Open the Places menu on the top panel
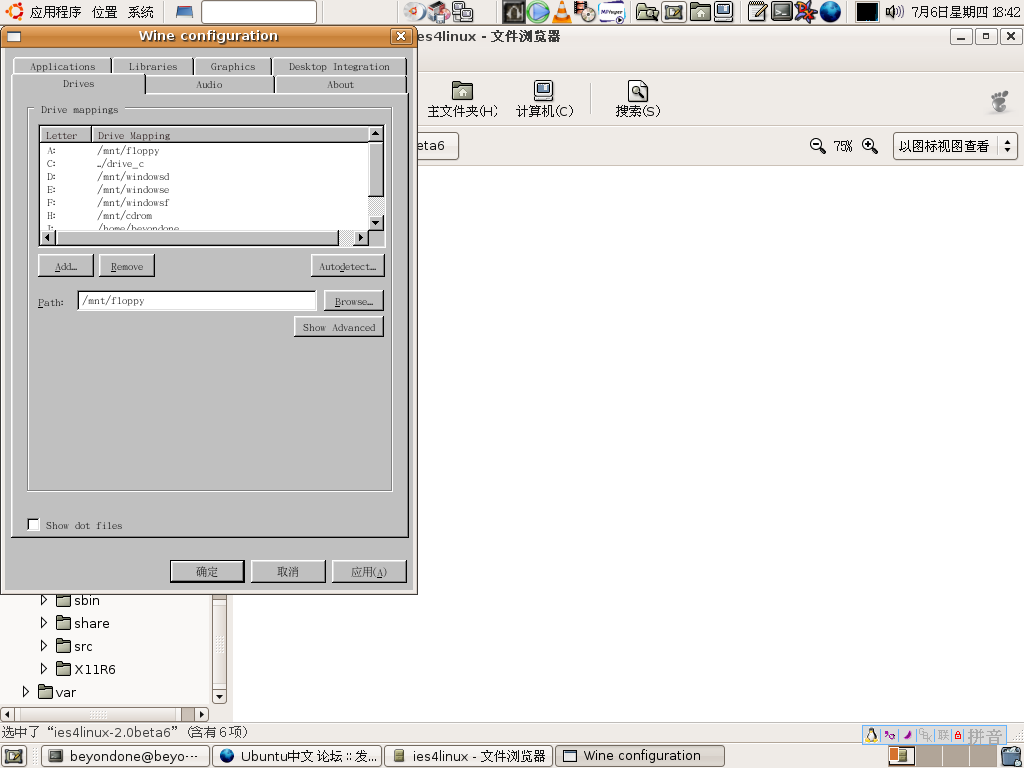Image resolution: width=1024 pixels, height=768 pixels. click(x=104, y=12)
